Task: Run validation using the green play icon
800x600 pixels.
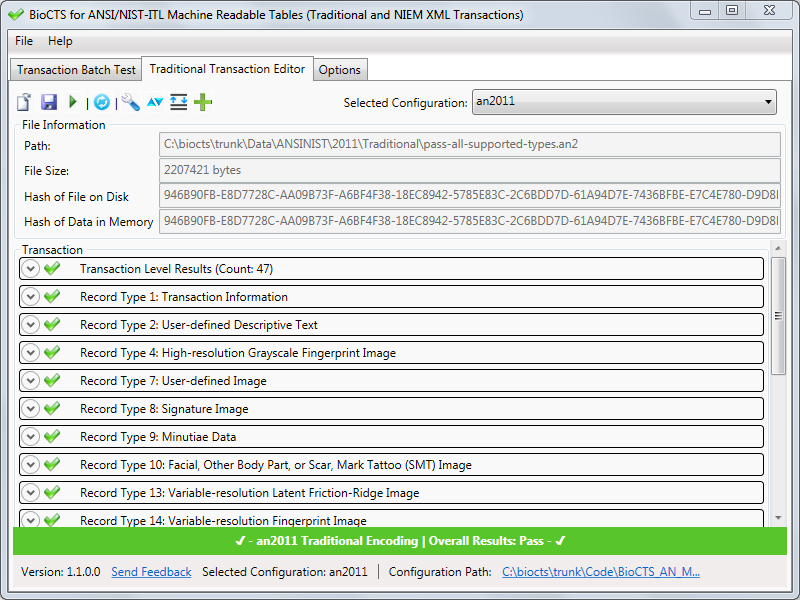Action: coord(72,101)
